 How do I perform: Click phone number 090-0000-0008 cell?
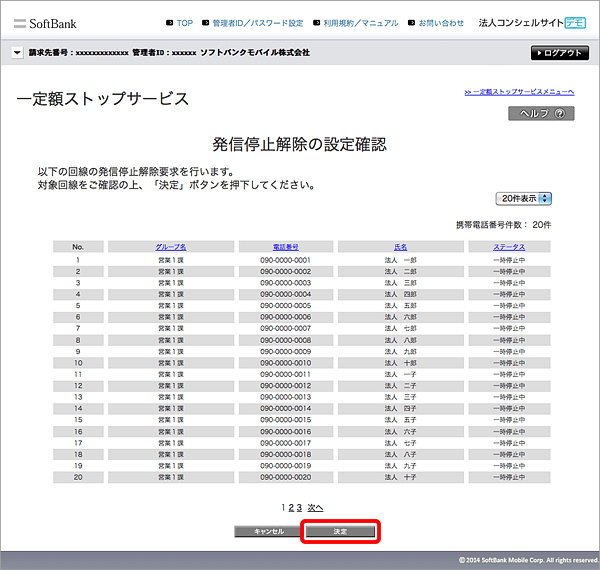(x=285, y=340)
